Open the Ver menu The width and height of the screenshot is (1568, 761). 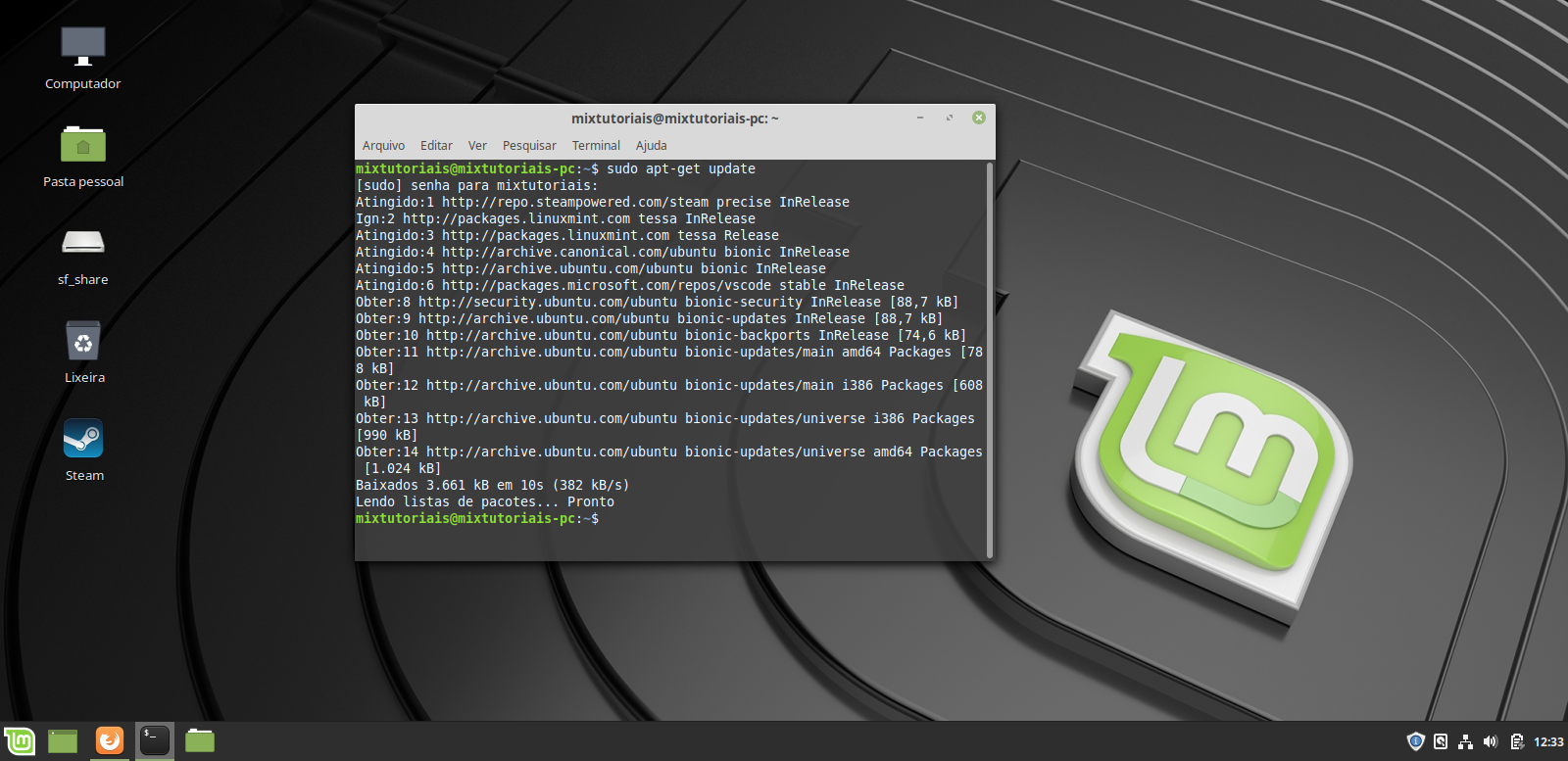coord(477,146)
